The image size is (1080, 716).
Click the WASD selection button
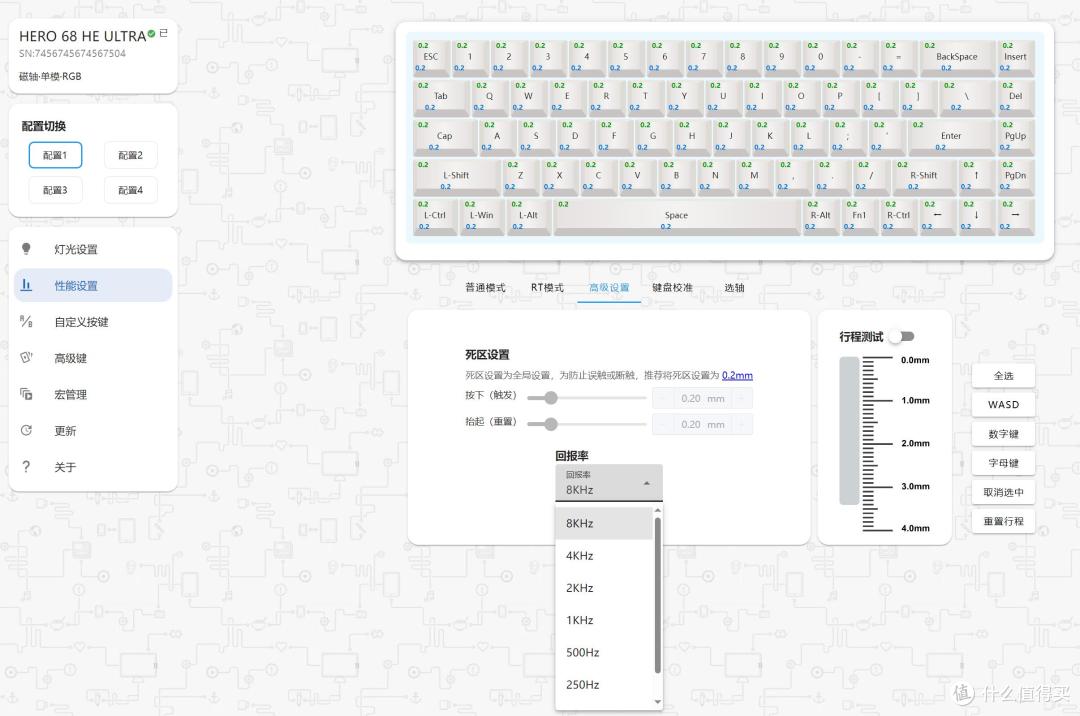pyautogui.click(x=1004, y=404)
